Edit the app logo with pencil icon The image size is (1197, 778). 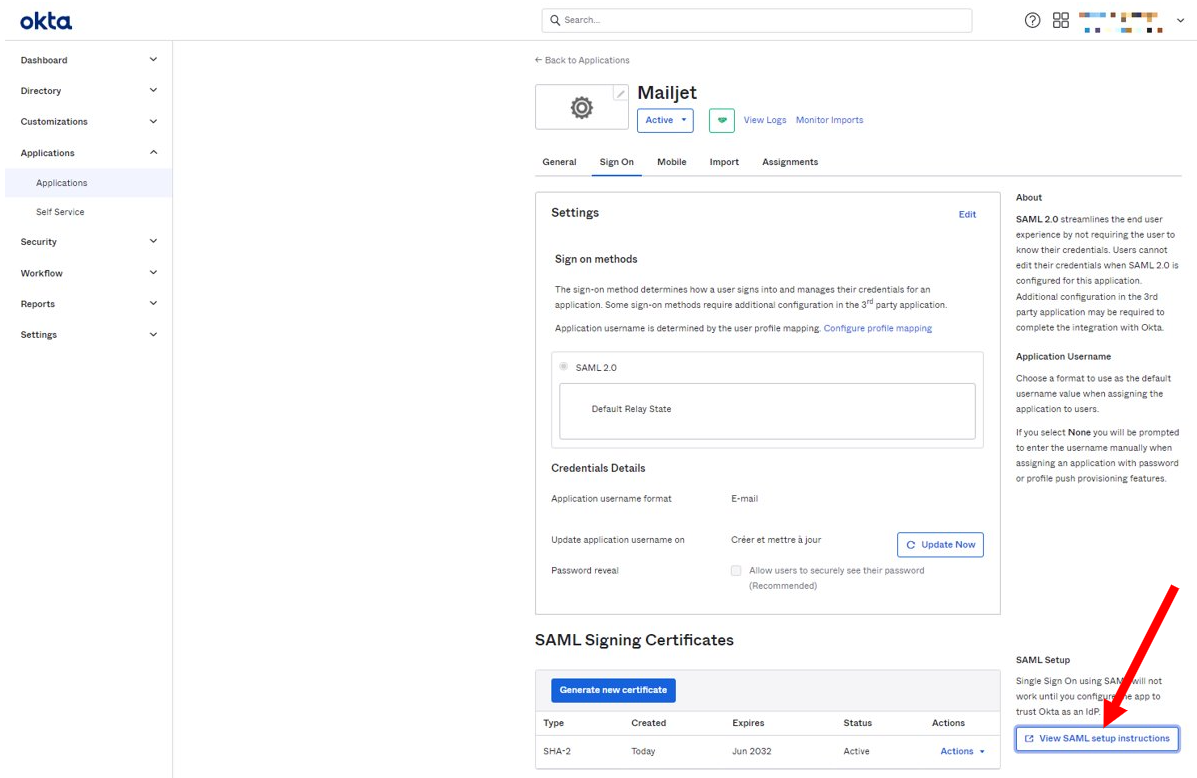[621, 93]
